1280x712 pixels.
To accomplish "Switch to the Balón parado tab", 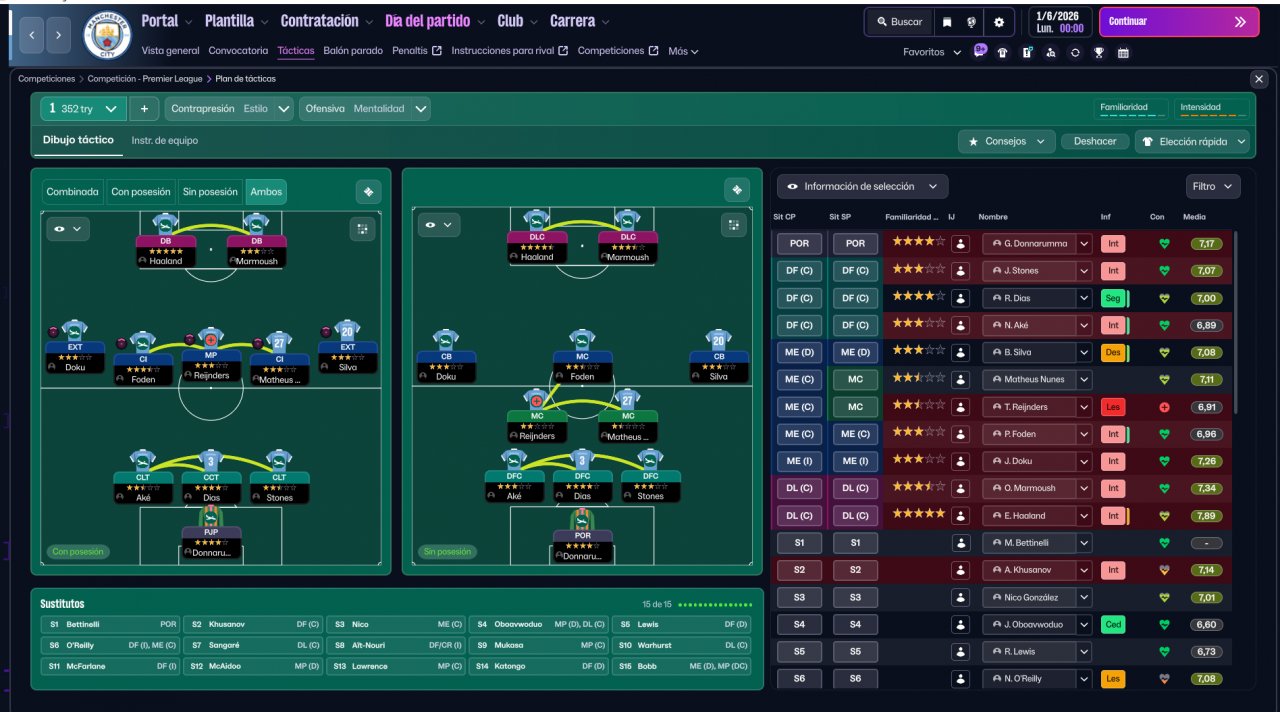I will [x=354, y=51].
